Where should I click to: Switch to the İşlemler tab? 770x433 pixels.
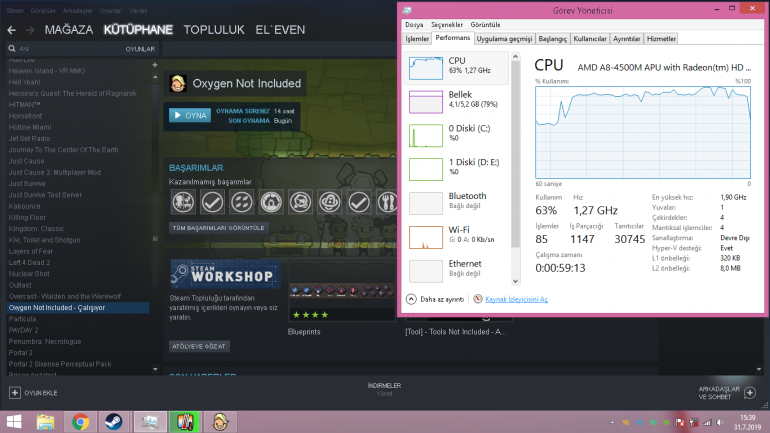[417, 39]
